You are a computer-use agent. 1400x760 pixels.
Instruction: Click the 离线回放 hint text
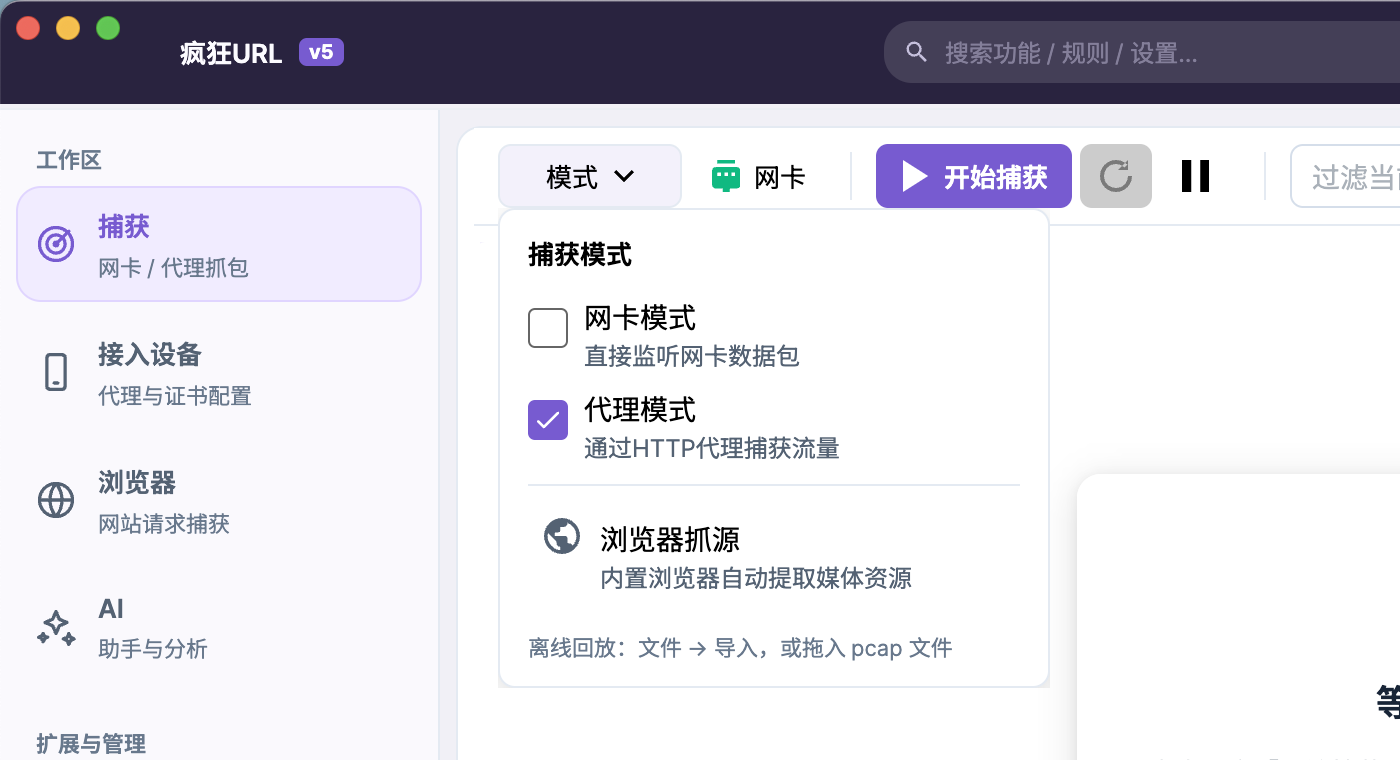pyautogui.click(x=740, y=648)
